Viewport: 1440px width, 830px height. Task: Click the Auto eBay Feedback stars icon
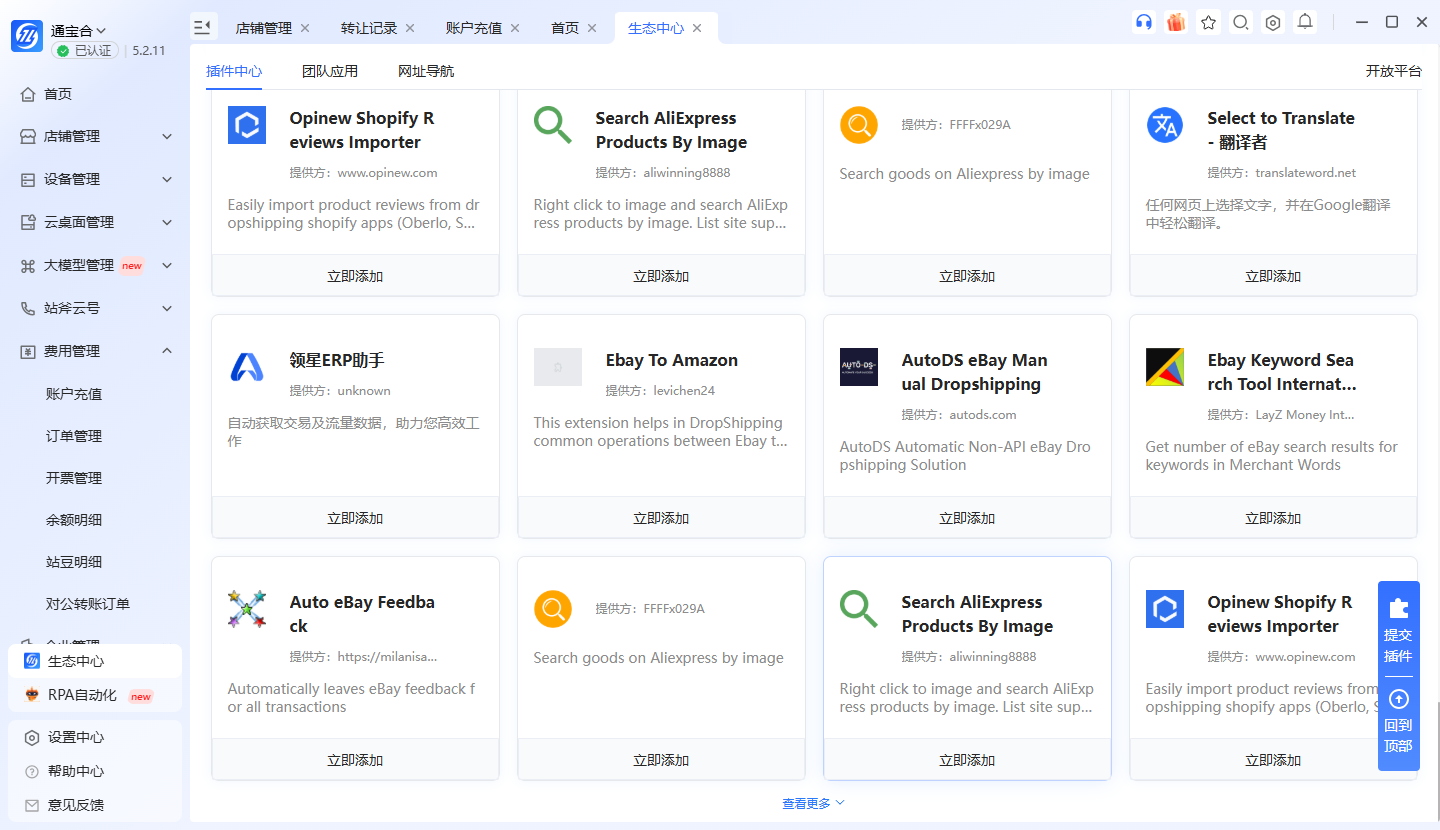247,609
